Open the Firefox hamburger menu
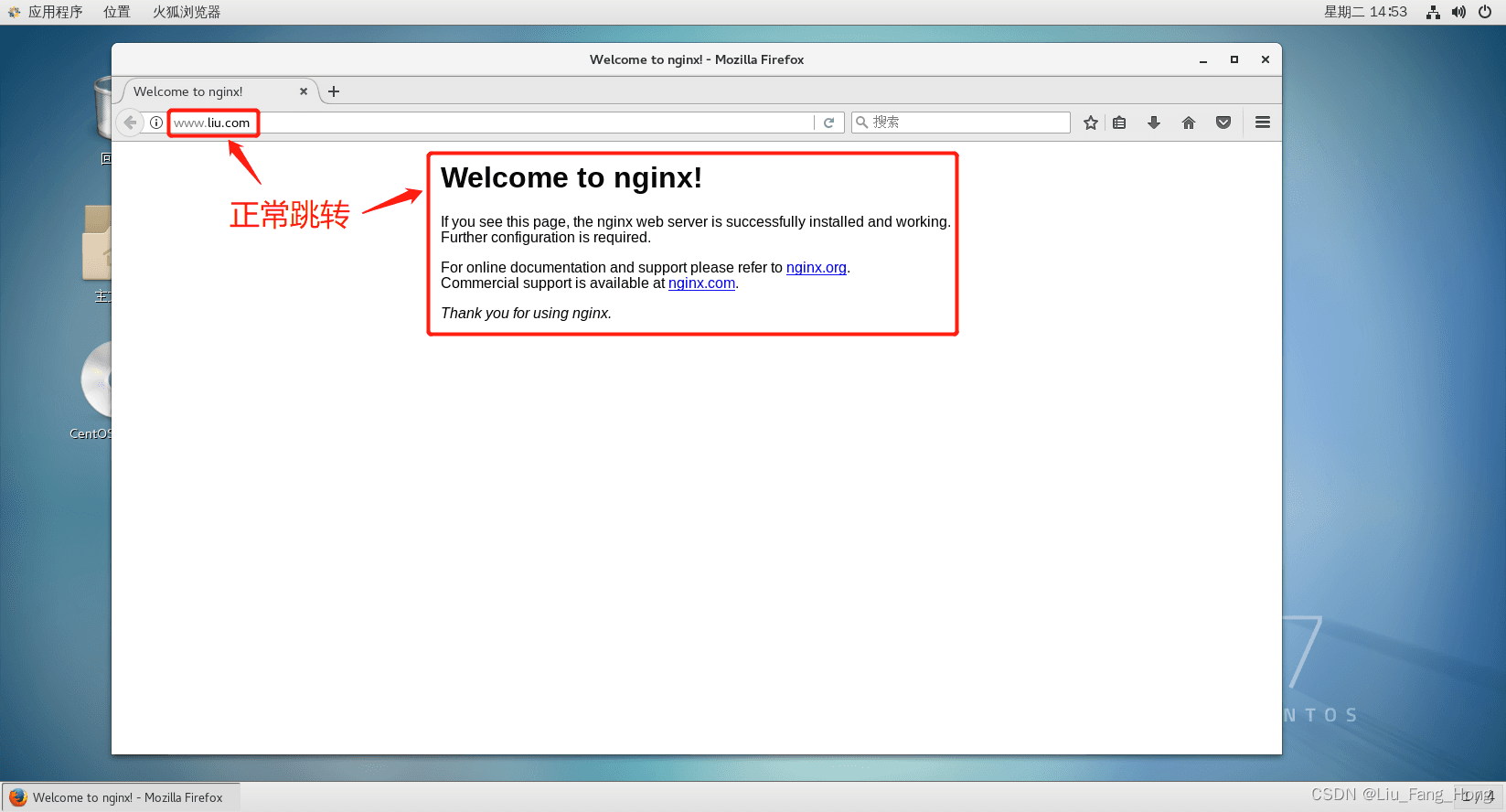Screen dimensions: 1506x812 (x=1263, y=123)
